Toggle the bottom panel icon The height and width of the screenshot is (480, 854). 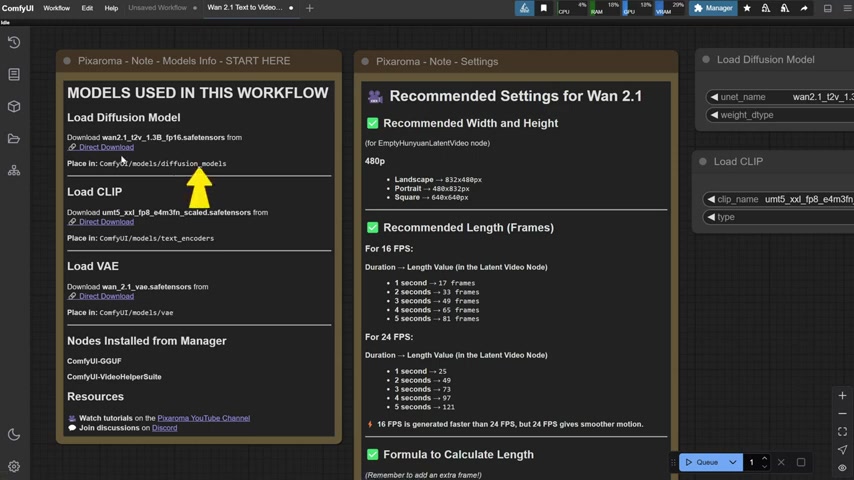point(827,8)
